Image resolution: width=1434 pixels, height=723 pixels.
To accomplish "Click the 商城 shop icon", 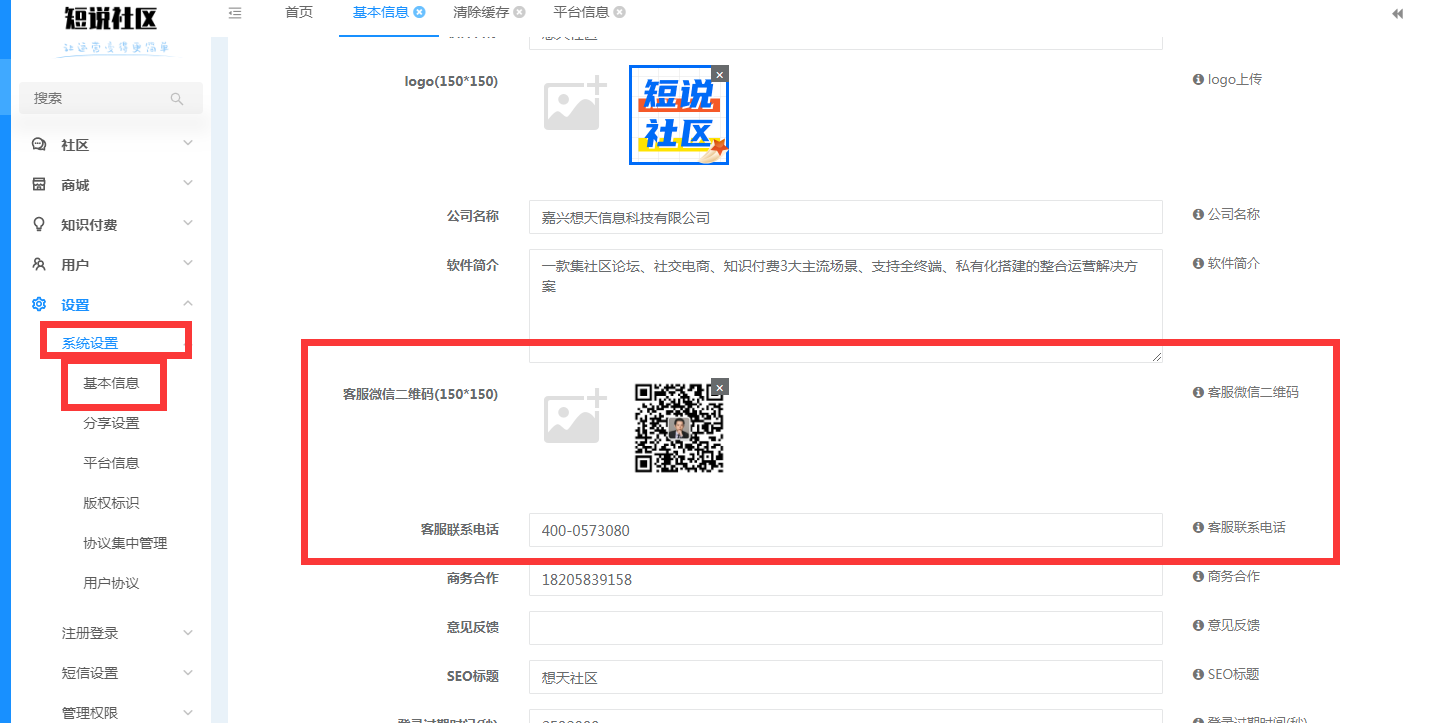I will (x=39, y=184).
